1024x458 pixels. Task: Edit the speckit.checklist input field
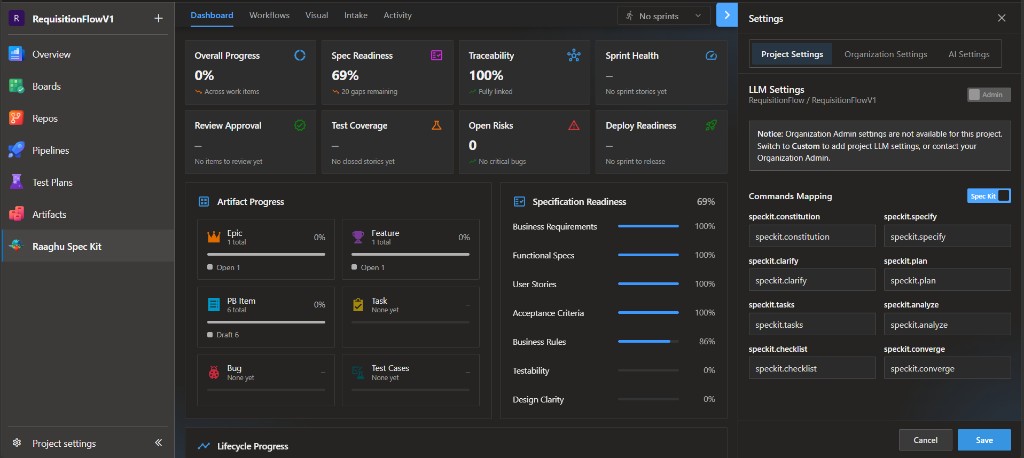[812, 368]
